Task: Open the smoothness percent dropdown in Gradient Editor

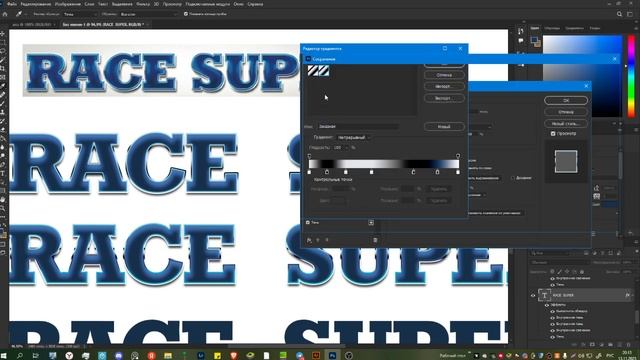Action: click(347, 148)
